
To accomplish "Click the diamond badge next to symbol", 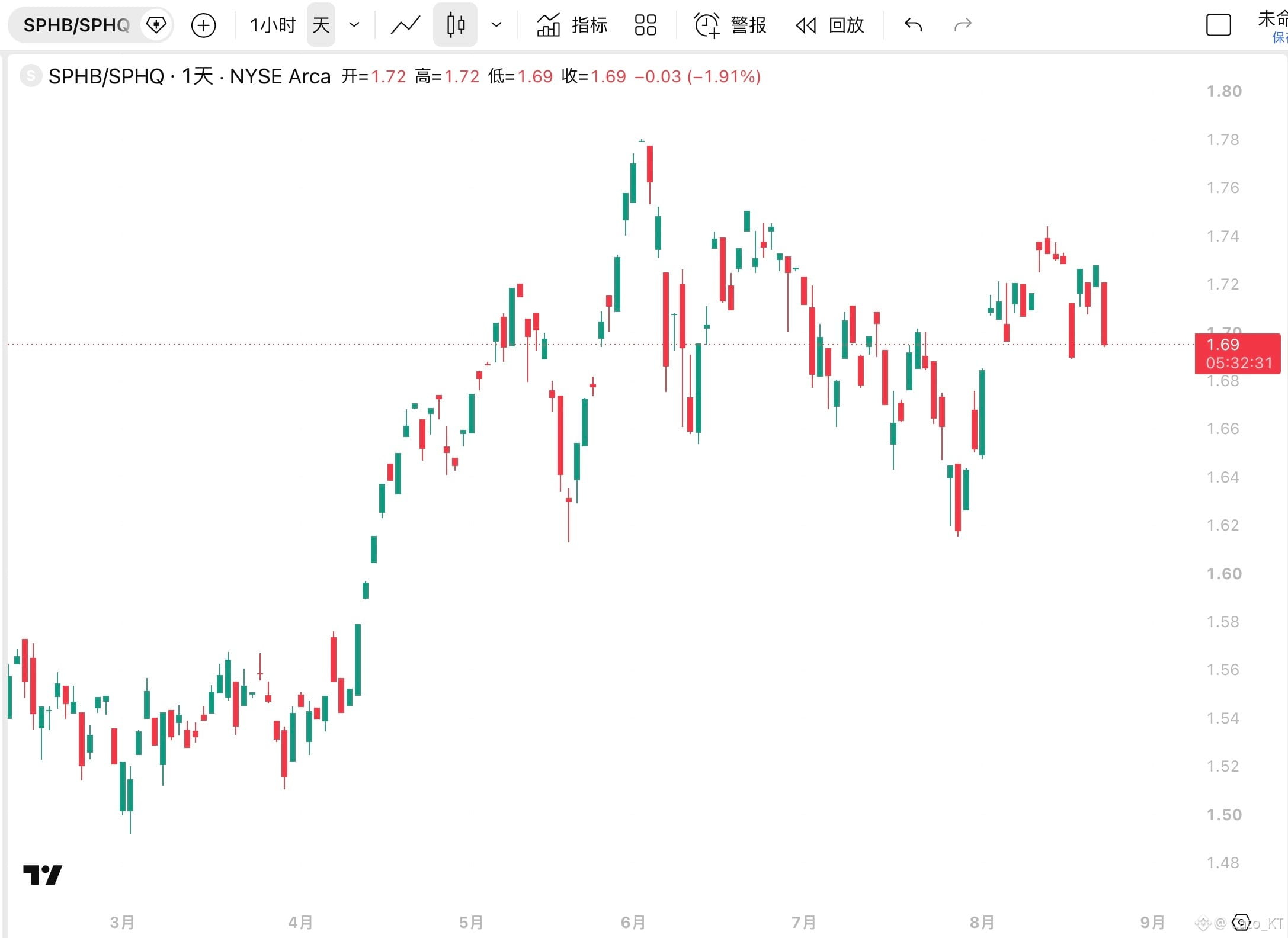I will [x=156, y=25].
